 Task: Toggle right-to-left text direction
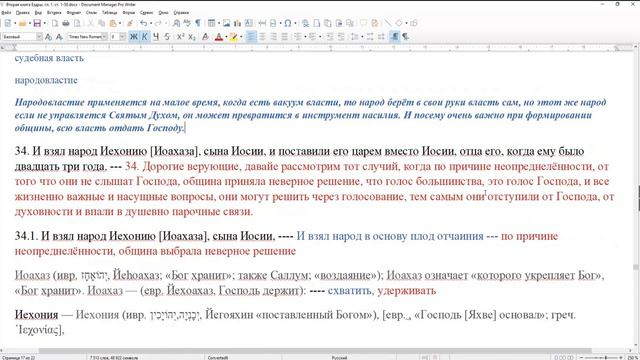[x=405, y=37]
